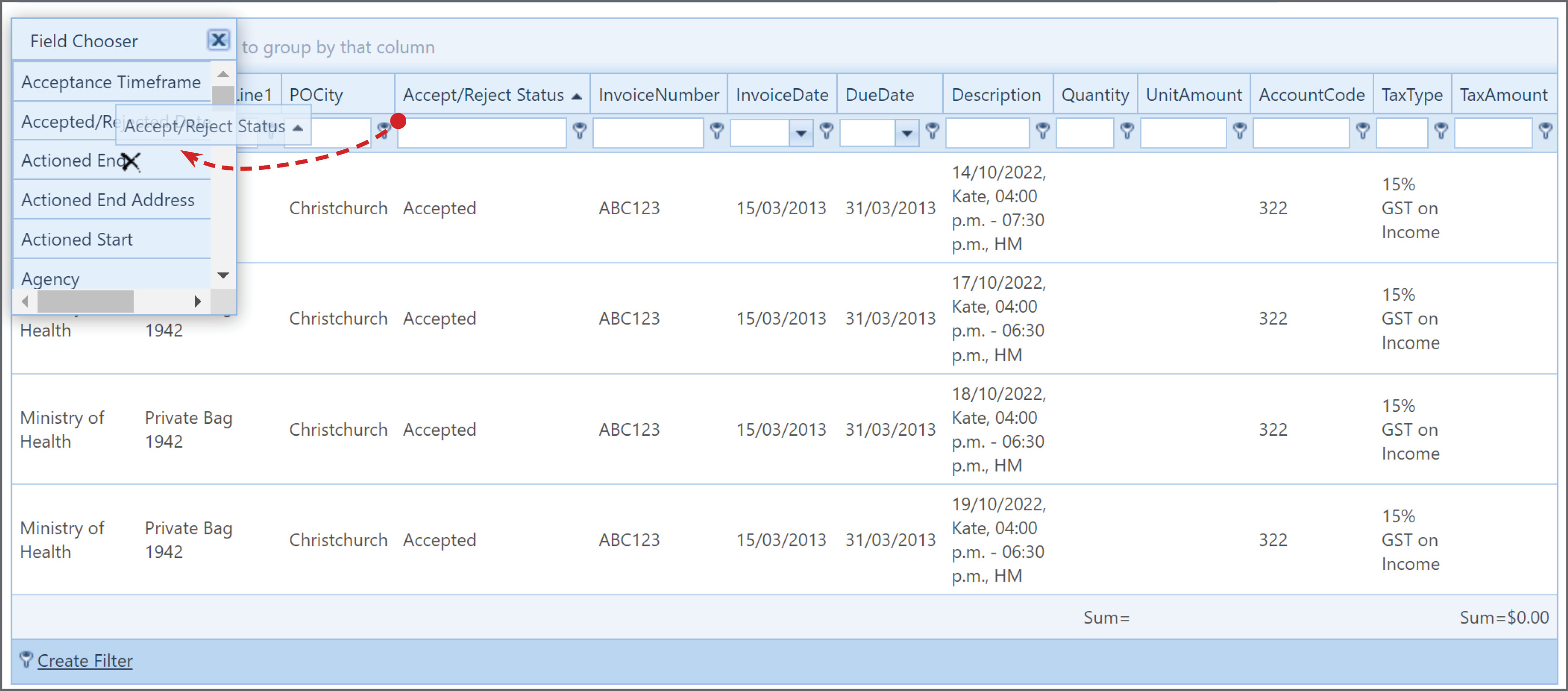This screenshot has height=691, width=1568.
Task: Click funnel icon beside Create Filter
Action: click(x=26, y=660)
